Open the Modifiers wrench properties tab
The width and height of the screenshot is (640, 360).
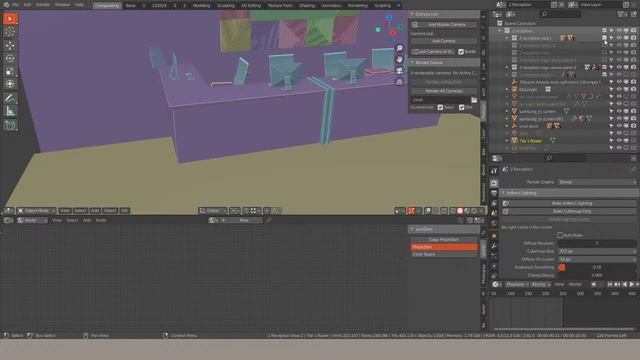pos(494,246)
